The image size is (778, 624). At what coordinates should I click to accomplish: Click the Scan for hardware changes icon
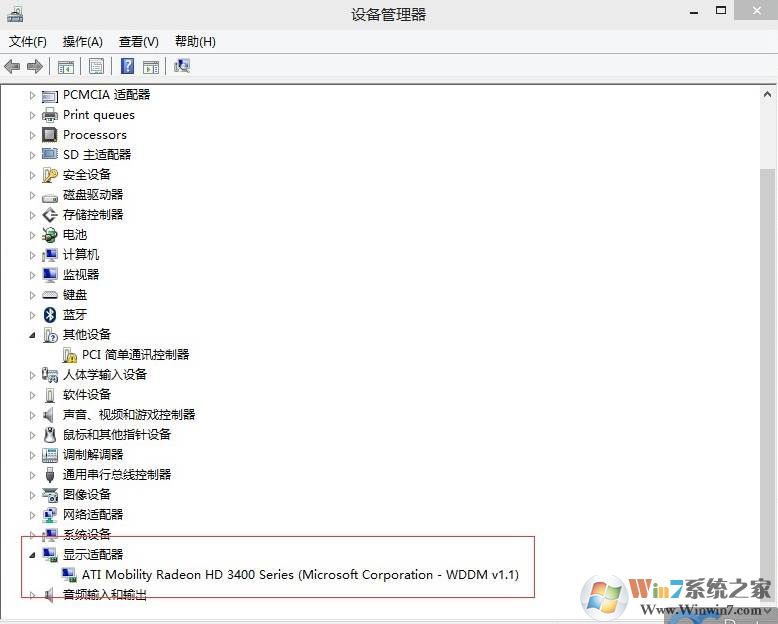pos(181,66)
